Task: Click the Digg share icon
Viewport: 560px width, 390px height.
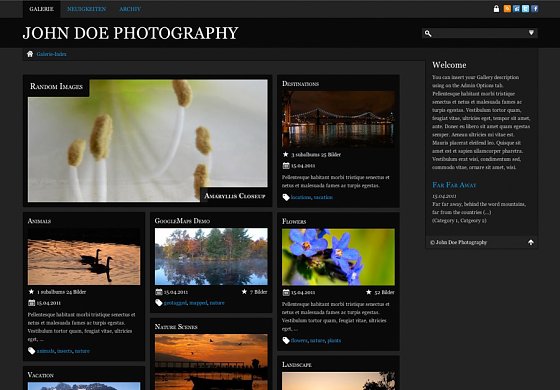Action: coord(516,9)
